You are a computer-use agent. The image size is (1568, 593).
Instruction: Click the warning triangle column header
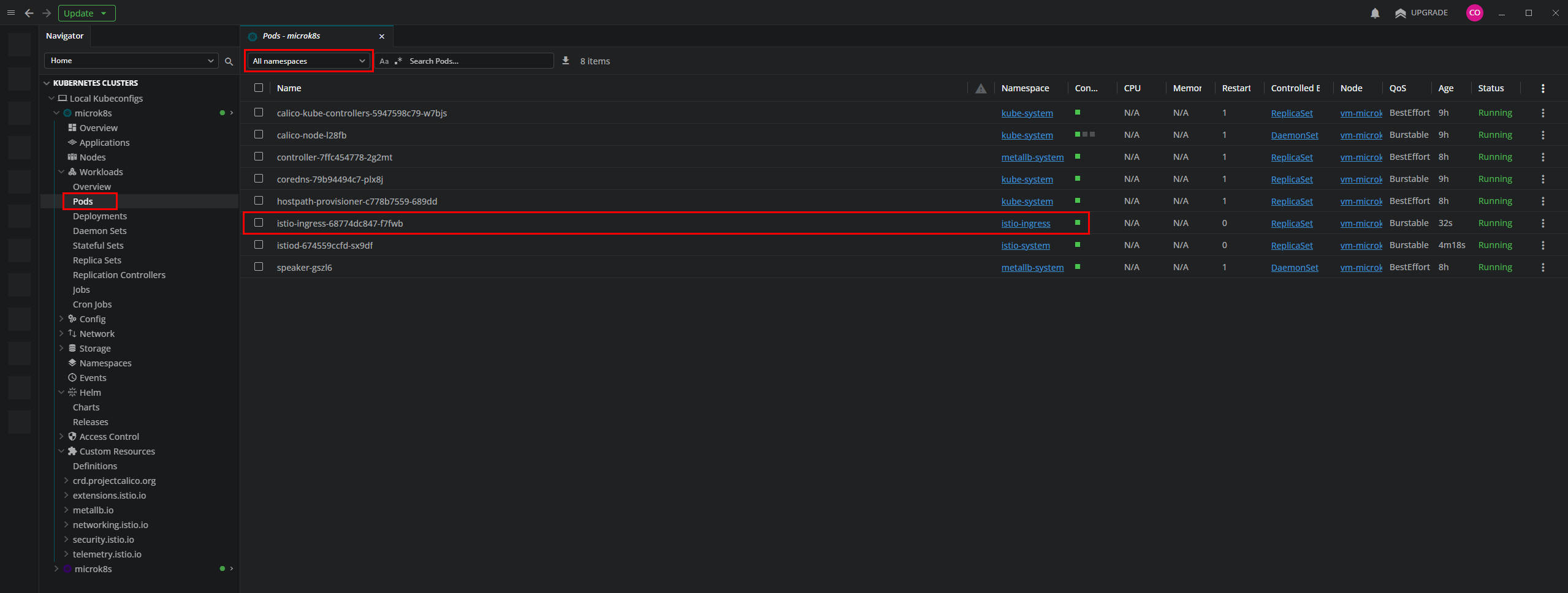[x=981, y=89]
